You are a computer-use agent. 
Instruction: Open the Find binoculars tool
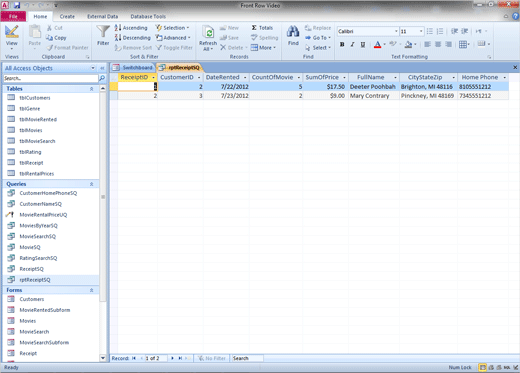point(293,35)
